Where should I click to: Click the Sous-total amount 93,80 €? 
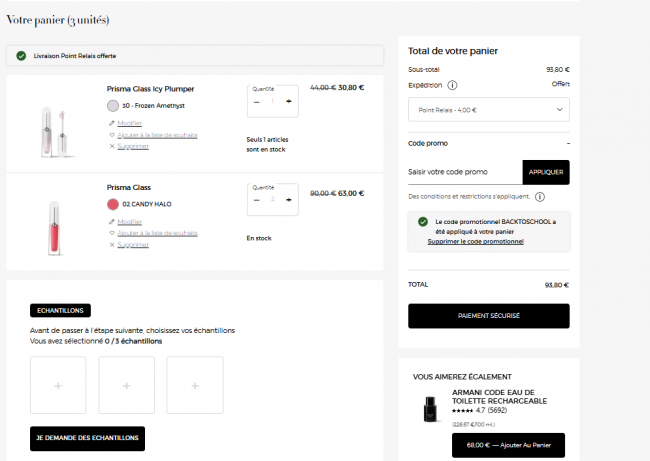[x=558, y=70]
